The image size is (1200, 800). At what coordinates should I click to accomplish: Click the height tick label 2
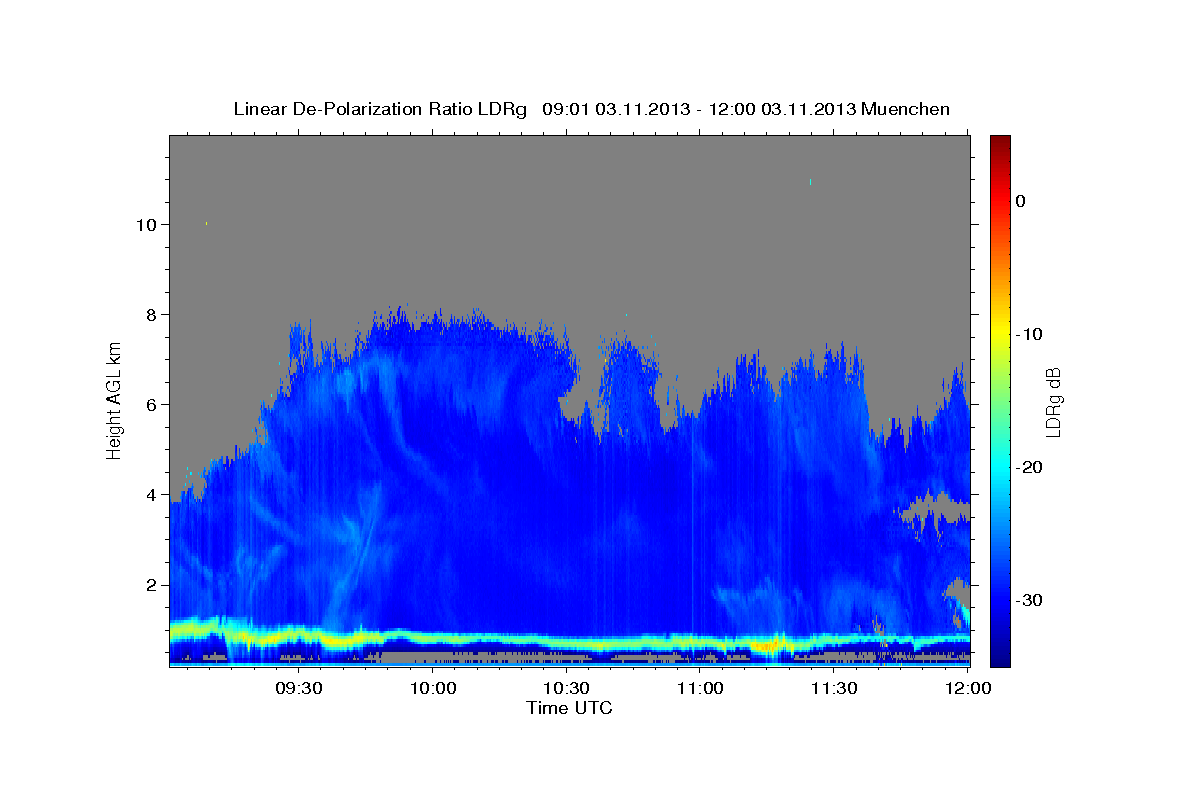[x=152, y=585]
